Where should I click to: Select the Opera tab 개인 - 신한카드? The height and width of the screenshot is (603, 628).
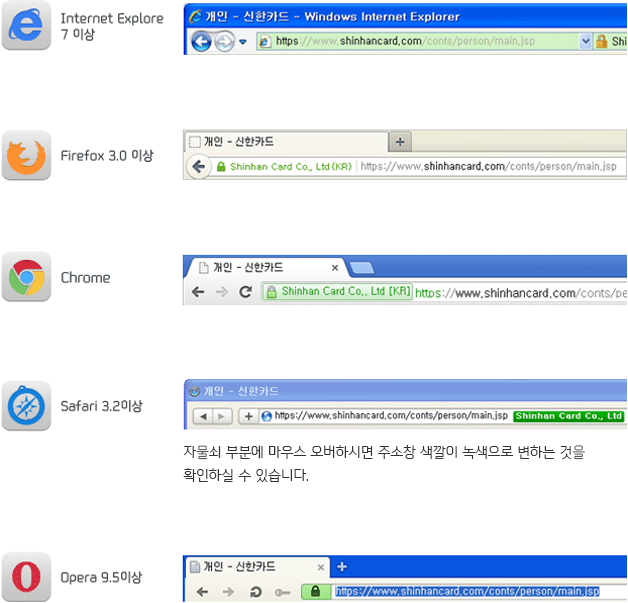click(x=257, y=567)
